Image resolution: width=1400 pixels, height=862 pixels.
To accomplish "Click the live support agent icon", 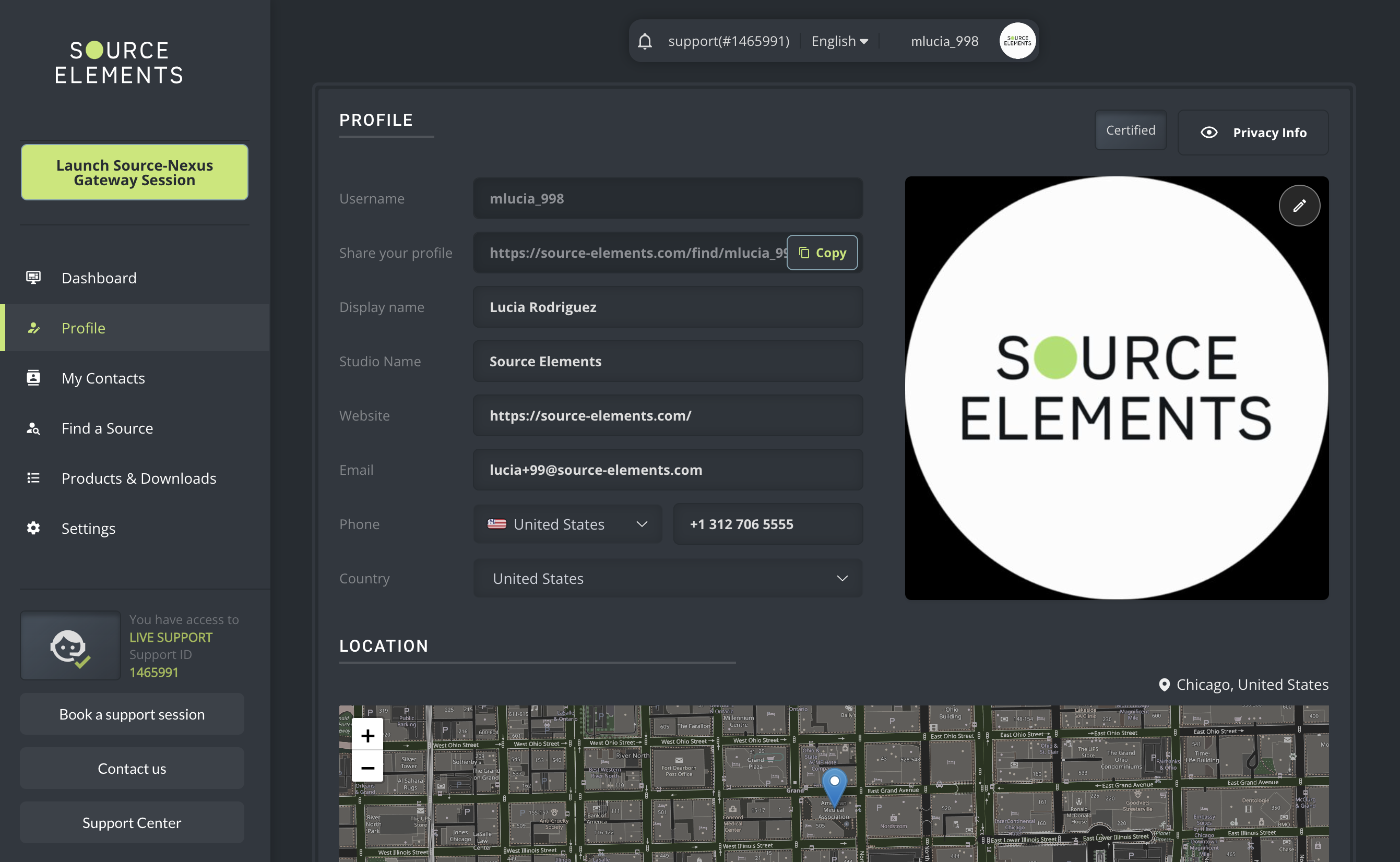I will [69, 646].
